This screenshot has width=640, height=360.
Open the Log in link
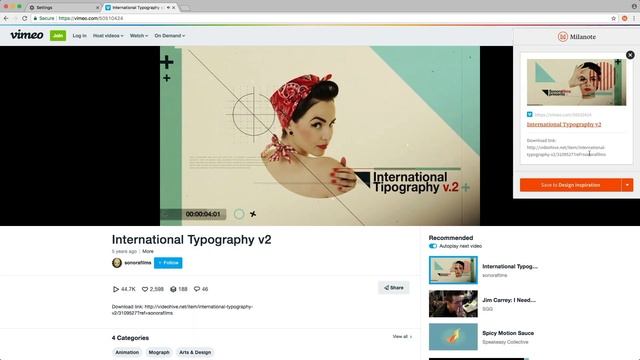(x=80, y=36)
